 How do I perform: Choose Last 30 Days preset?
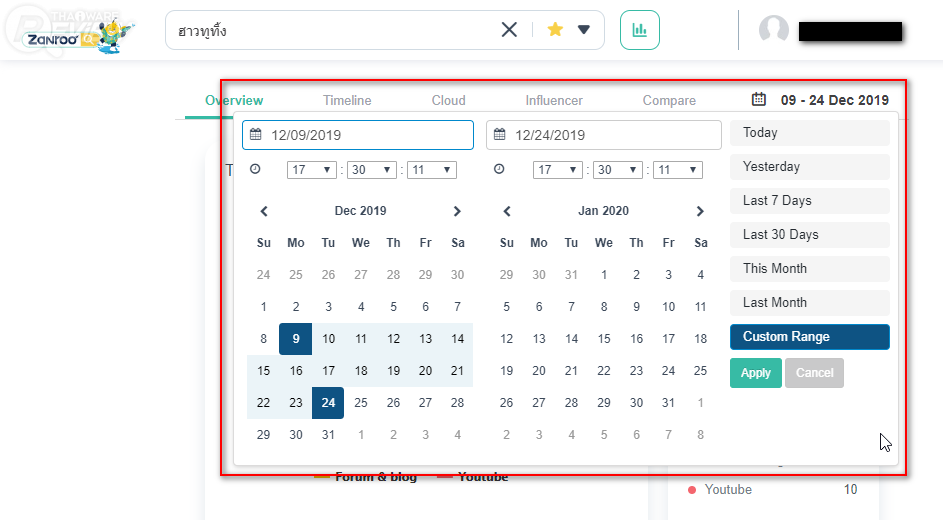[809, 234]
